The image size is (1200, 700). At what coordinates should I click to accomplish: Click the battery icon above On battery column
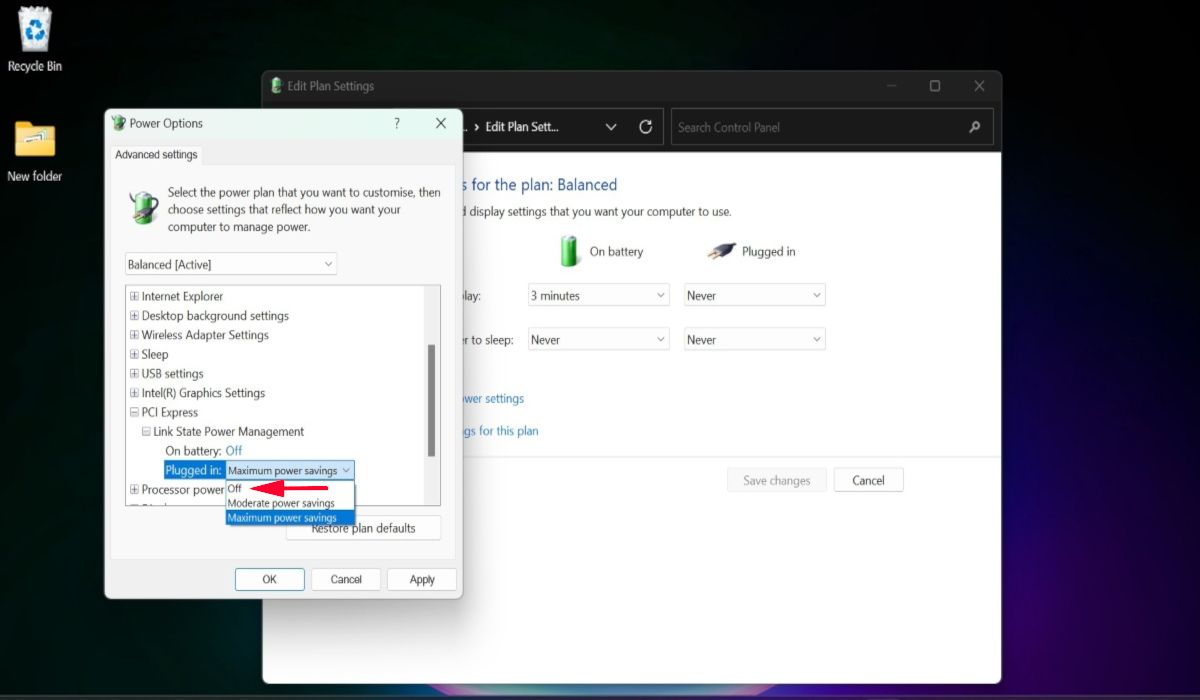(568, 251)
